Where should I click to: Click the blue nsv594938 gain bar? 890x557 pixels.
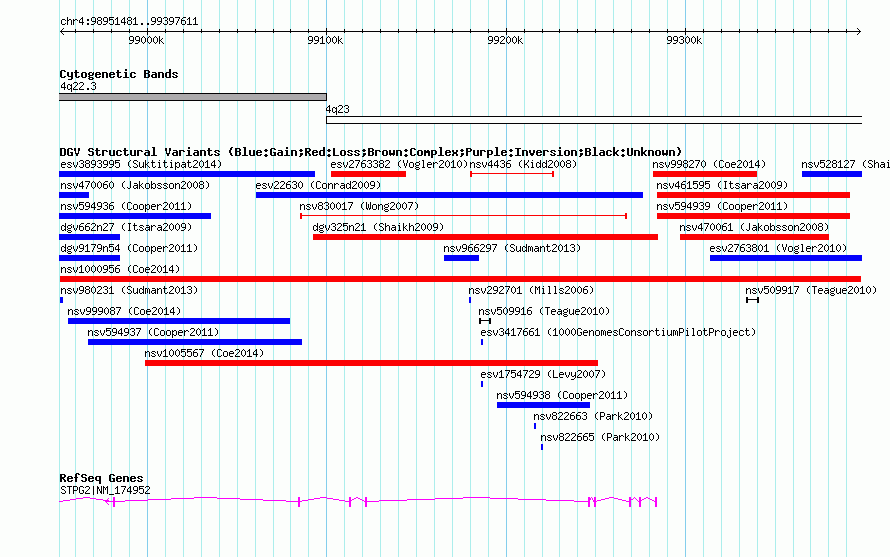pyautogui.click(x=543, y=405)
